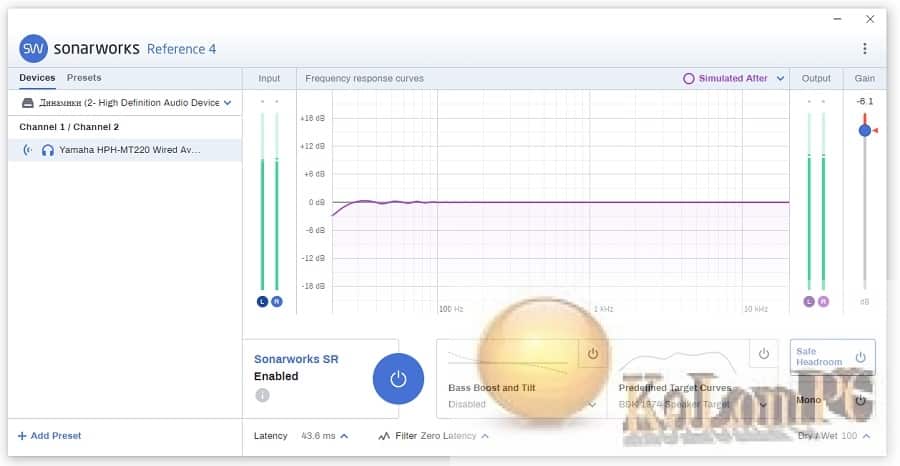Click the blue Gain slider handle
Image resolution: width=900 pixels, height=466 pixels.
[864, 130]
